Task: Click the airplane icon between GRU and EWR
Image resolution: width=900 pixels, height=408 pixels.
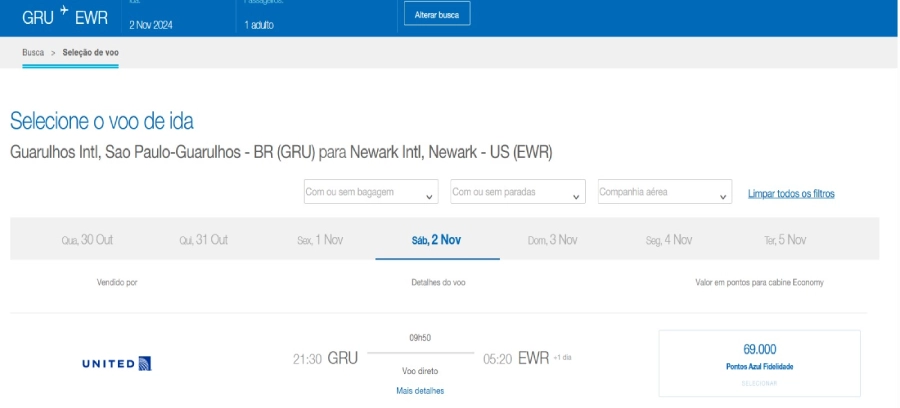Action: [x=63, y=11]
